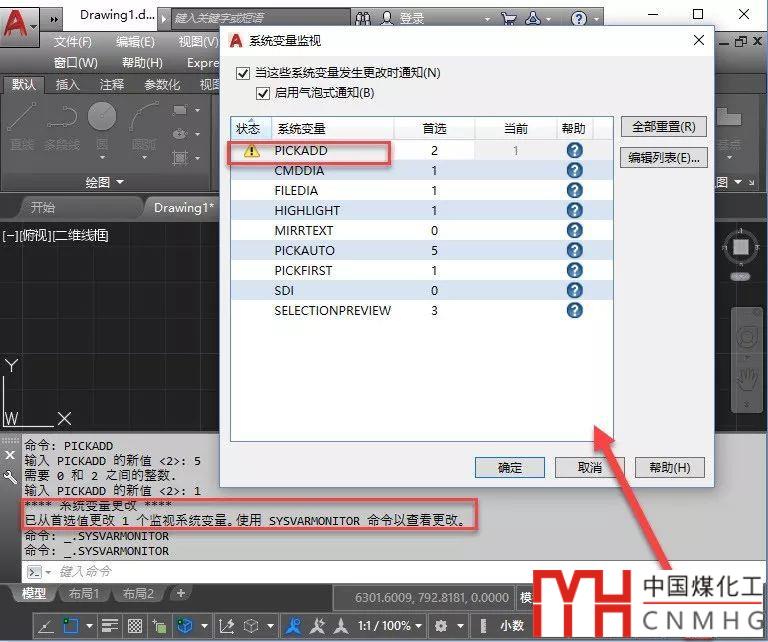The height and width of the screenshot is (642, 768).
Task: Toggle notify when system variables change
Action: [x=242, y=73]
